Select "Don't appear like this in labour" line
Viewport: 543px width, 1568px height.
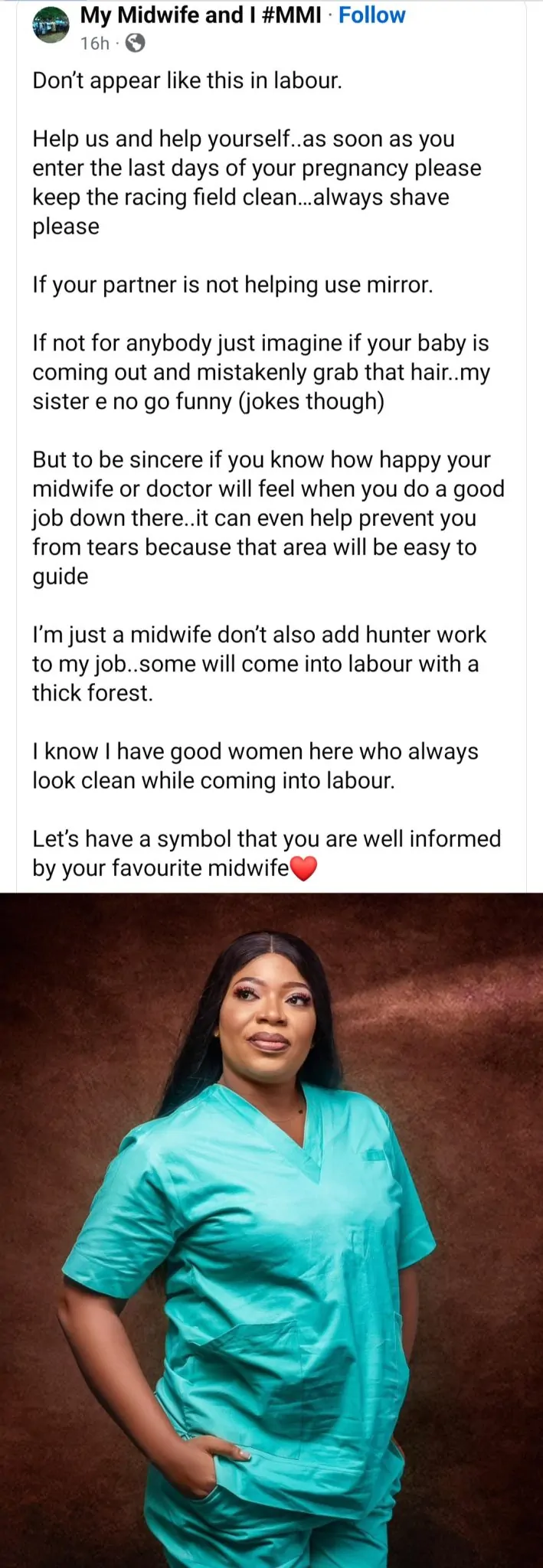[187, 80]
